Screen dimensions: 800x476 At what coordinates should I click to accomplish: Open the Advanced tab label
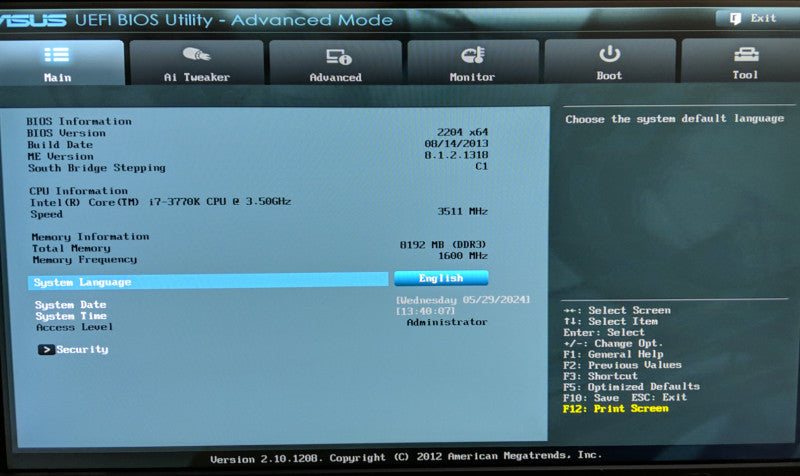[x=336, y=78]
